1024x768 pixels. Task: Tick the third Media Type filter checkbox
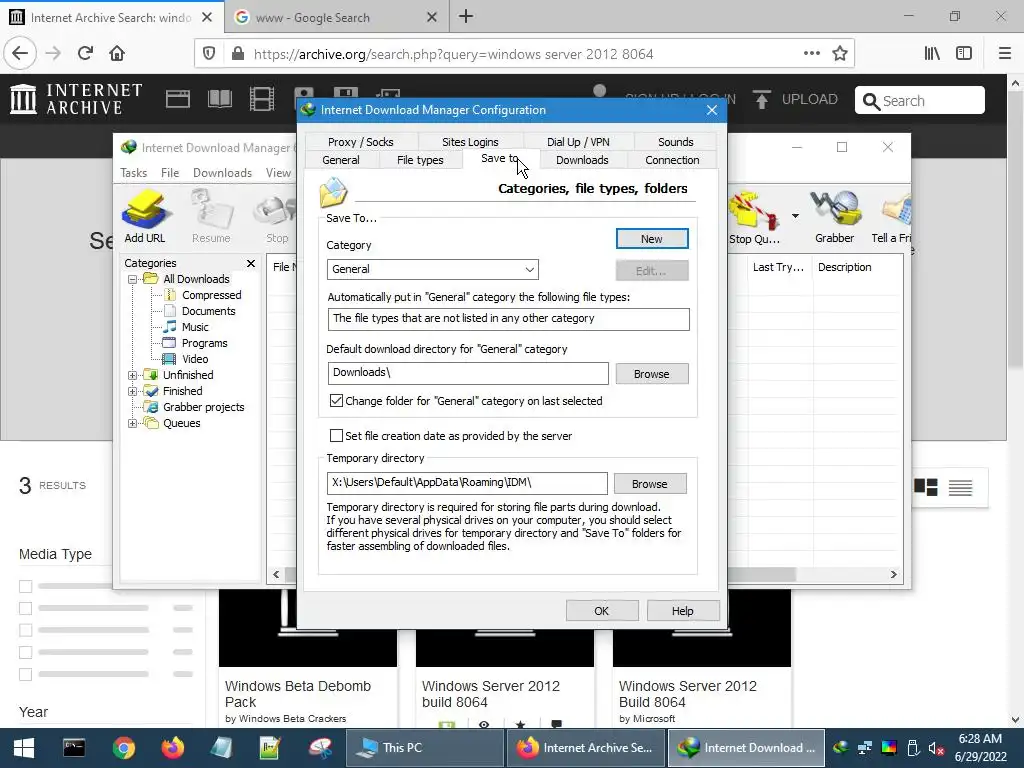pyautogui.click(x=25, y=630)
